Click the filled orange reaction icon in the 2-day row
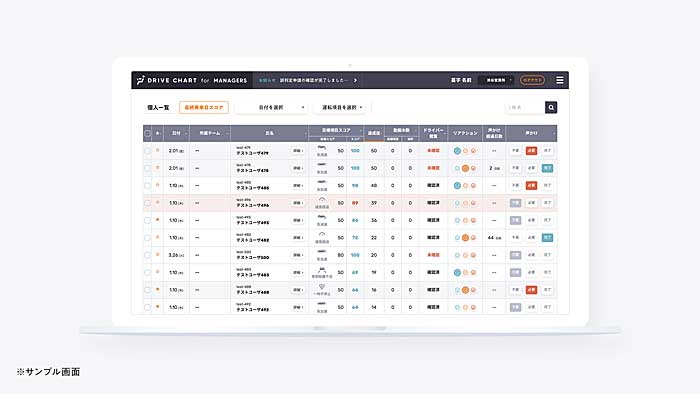Image resolution: width=700 pixels, height=394 pixels. click(465, 168)
